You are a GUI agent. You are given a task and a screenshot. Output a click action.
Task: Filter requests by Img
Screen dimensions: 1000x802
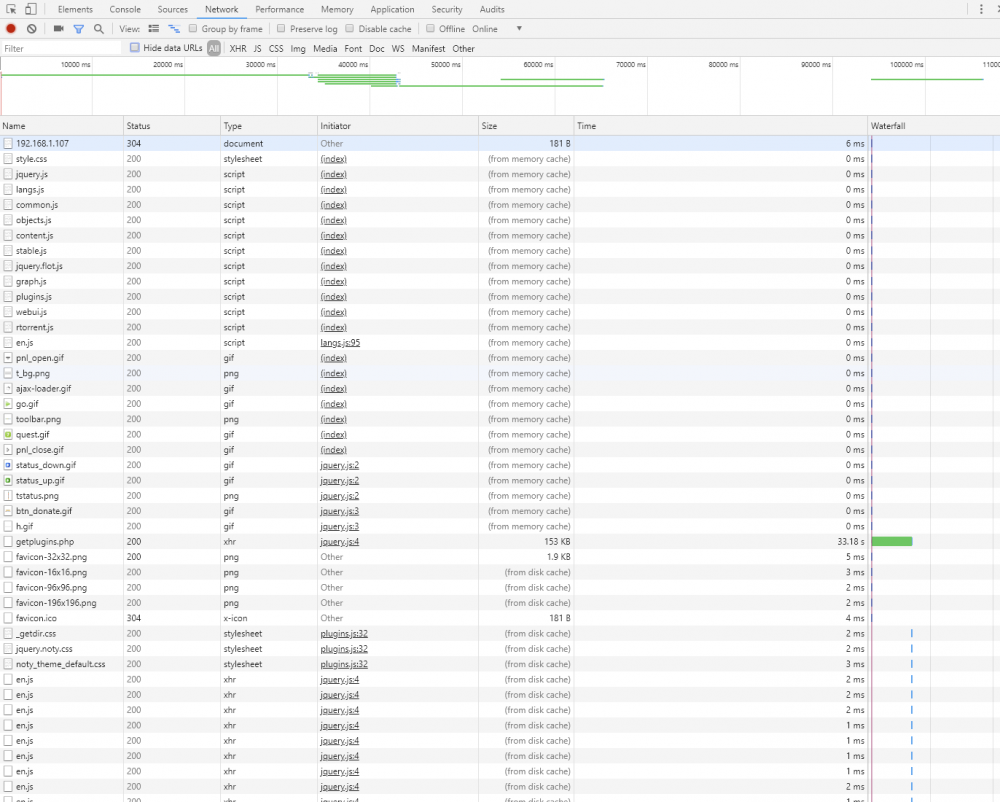[x=298, y=48]
